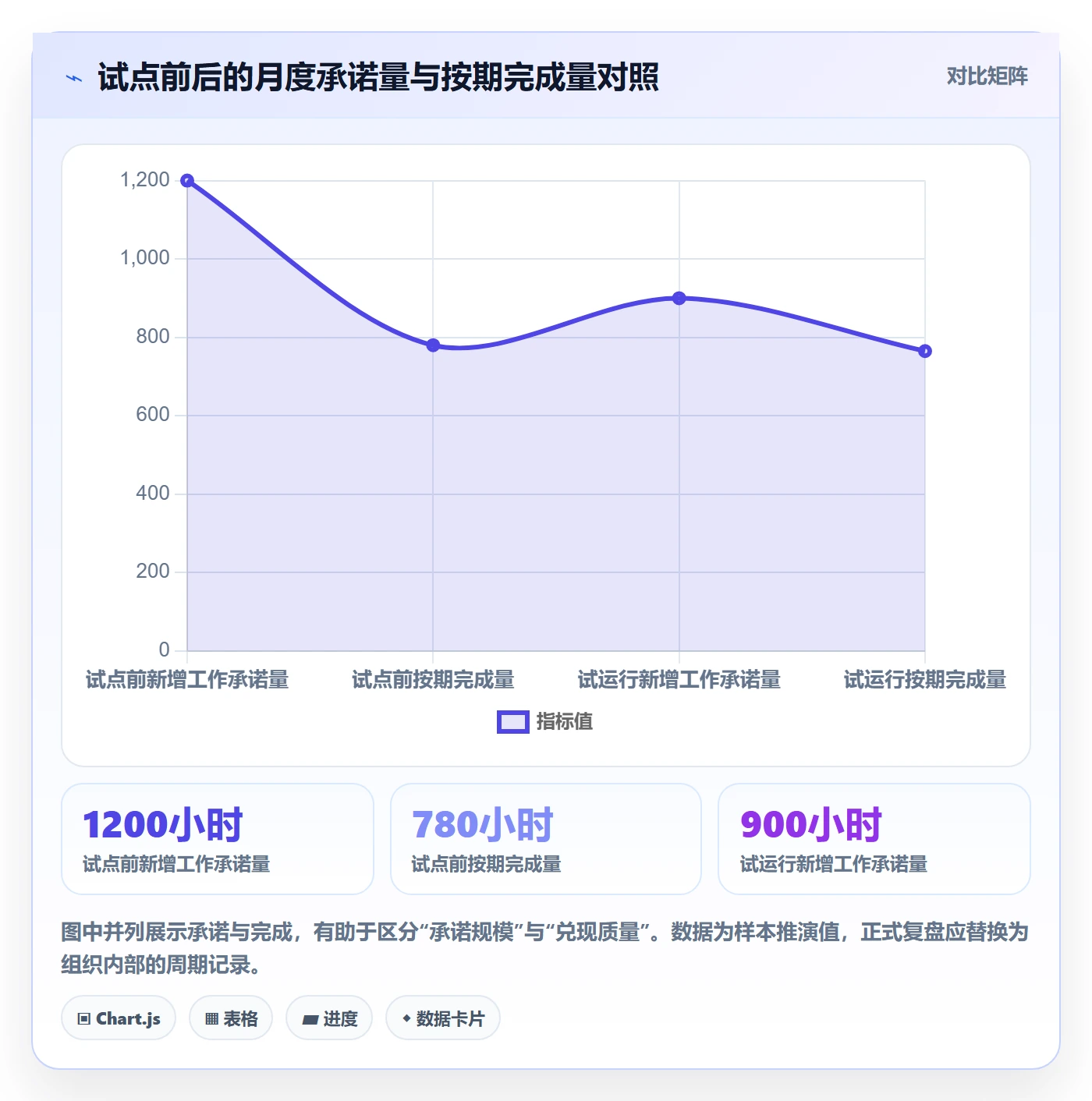
Task: Click the y-axis value 800
Action: (153, 337)
